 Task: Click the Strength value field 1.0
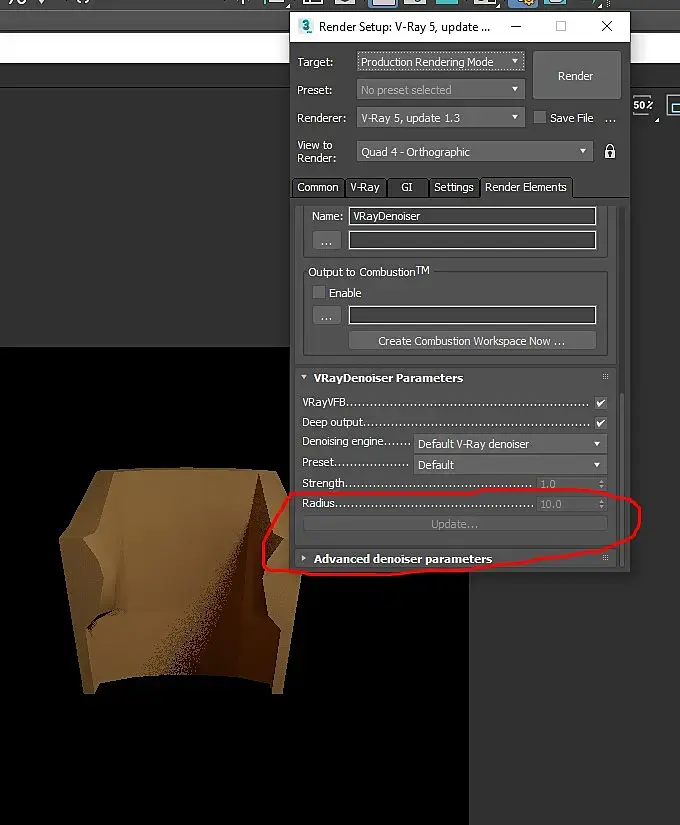(x=567, y=484)
